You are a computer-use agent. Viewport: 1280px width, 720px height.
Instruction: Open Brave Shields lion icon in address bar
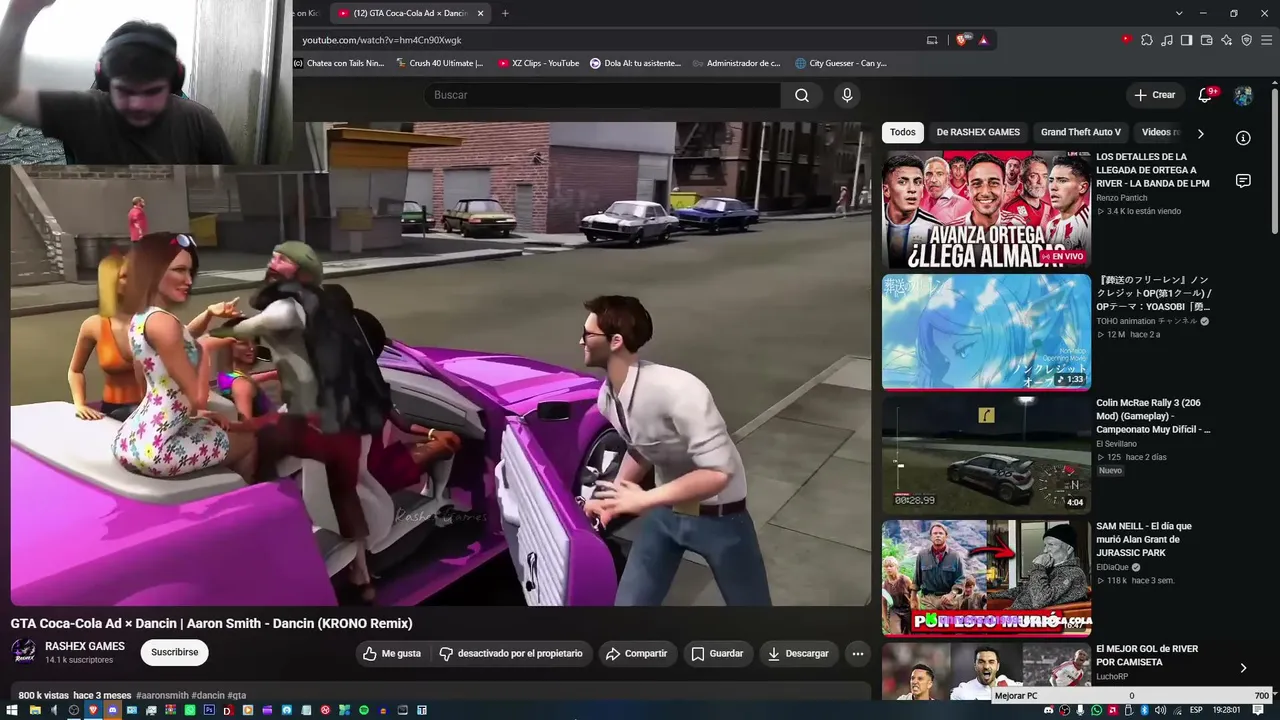pos(962,40)
